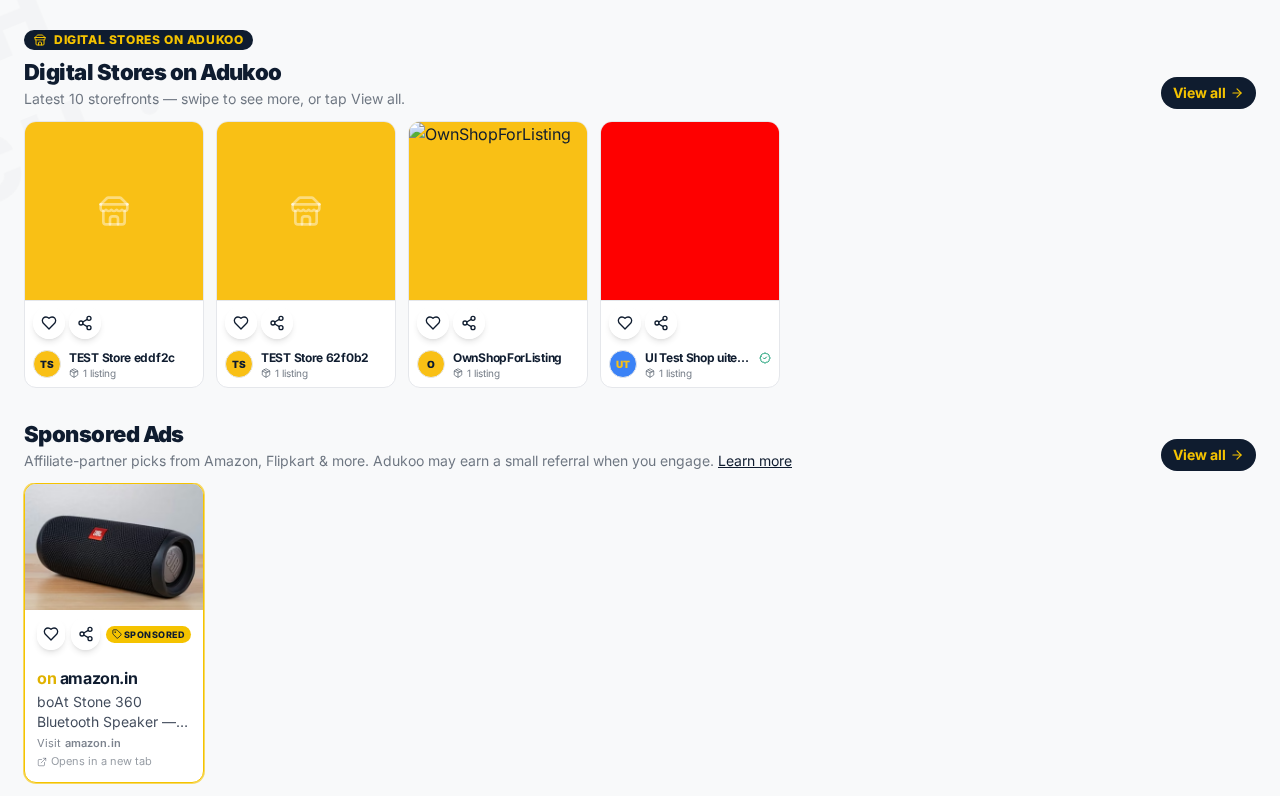
Task: Favorite the TEST Store eddf2c card
Action: pos(49,323)
